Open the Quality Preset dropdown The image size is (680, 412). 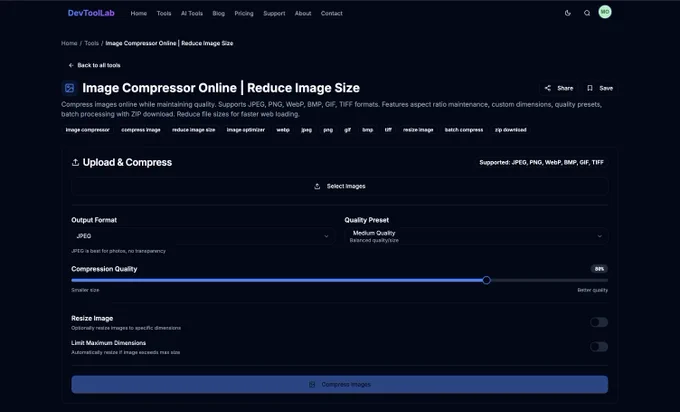tap(476, 236)
